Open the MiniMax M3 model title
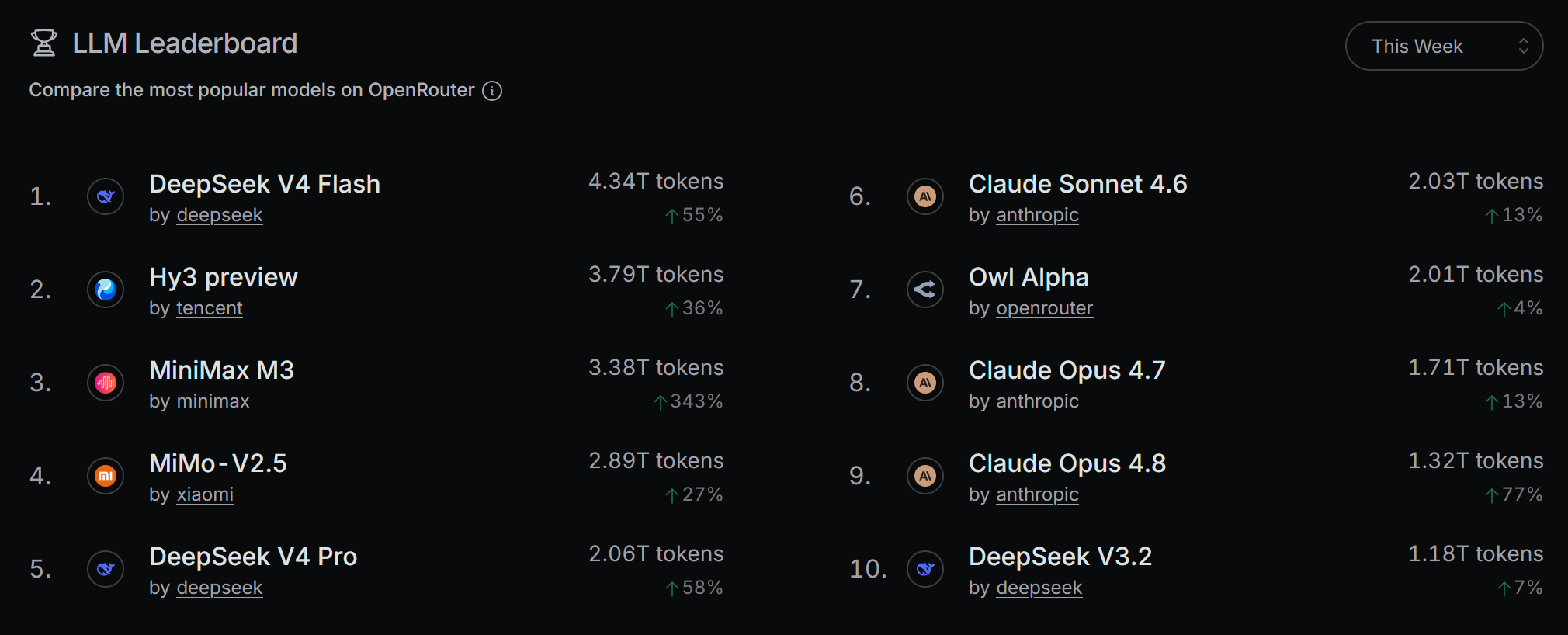The height and width of the screenshot is (635, 1568). tap(222, 370)
